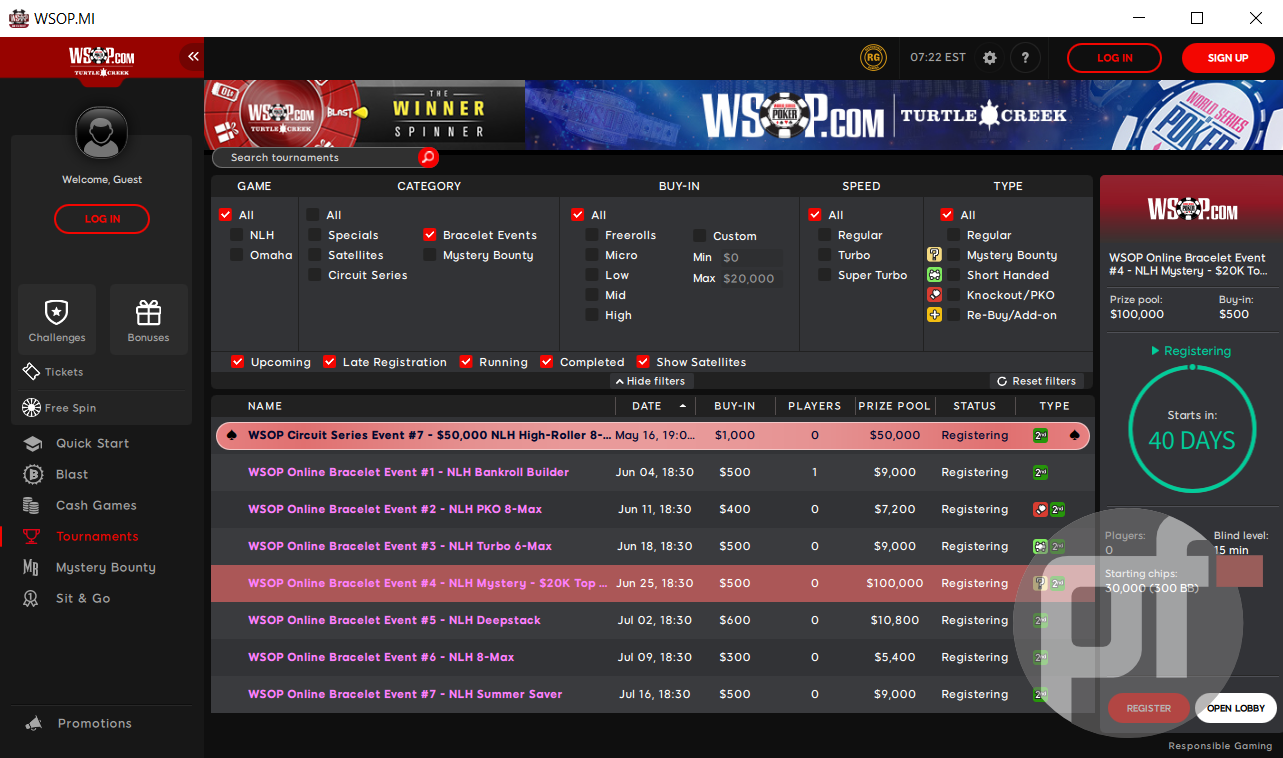Click the Starts In countdown ring
Viewport: 1283px width, 758px height.
point(1192,428)
